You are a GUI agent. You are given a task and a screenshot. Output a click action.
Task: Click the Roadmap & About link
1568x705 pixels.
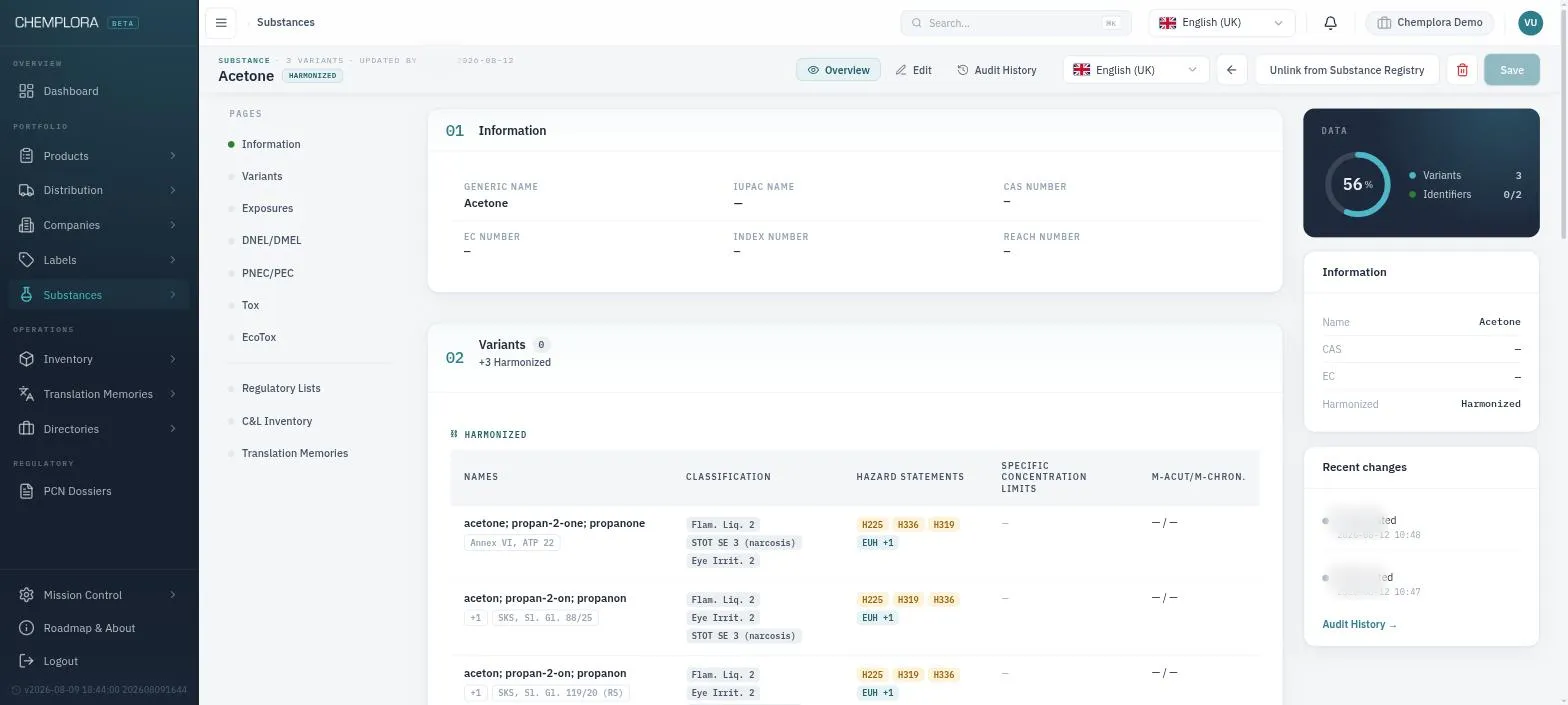(89, 628)
